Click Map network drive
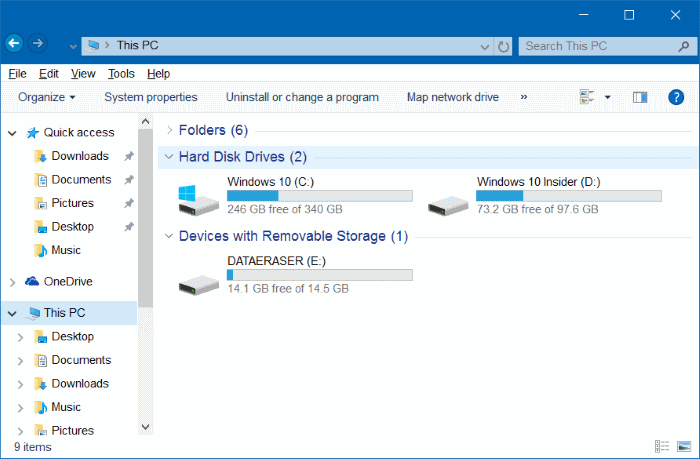This screenshot has width=700, height=459. 453,97
